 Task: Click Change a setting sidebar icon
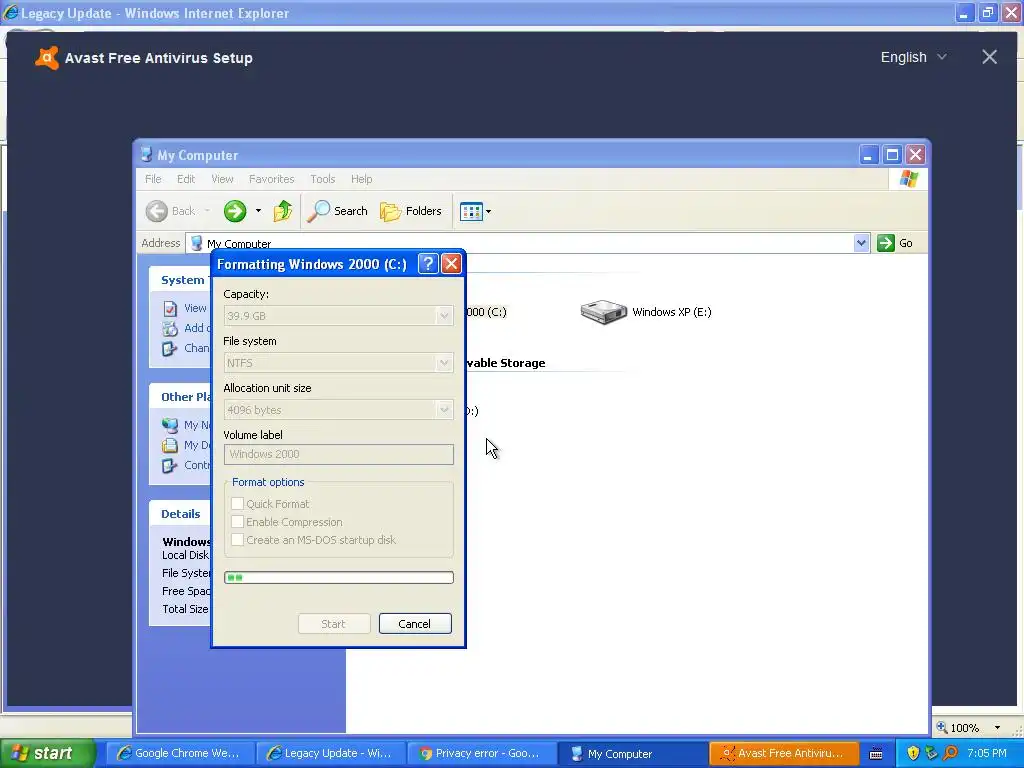tap(170, 349)
